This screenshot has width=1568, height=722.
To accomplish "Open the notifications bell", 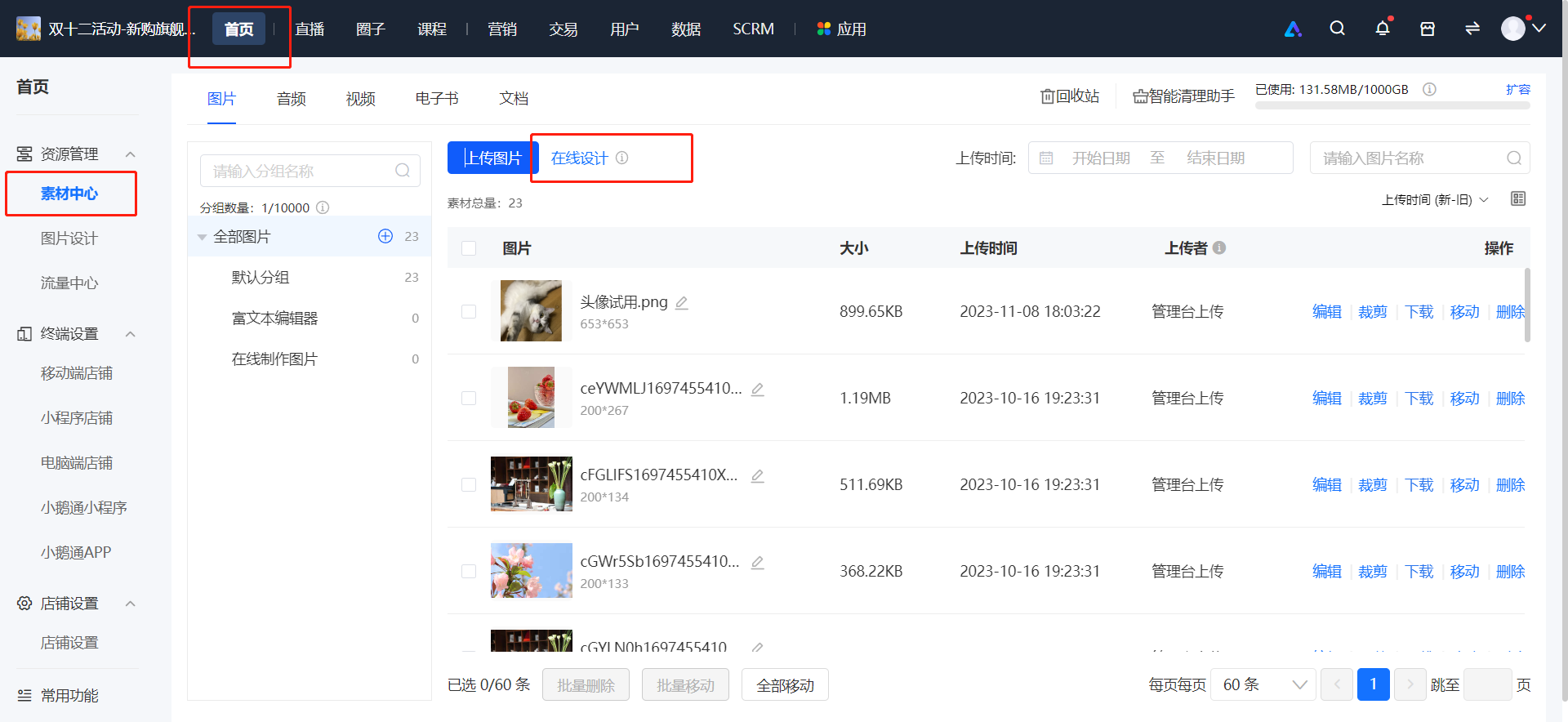I will [1383, 29].
